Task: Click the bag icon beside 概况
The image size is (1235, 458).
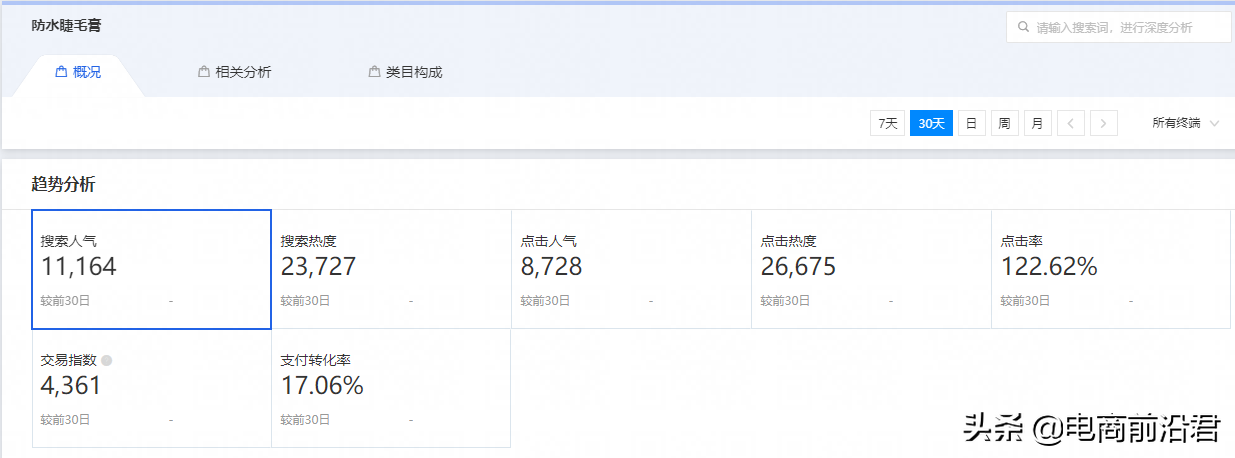Action: pos(61,72)
